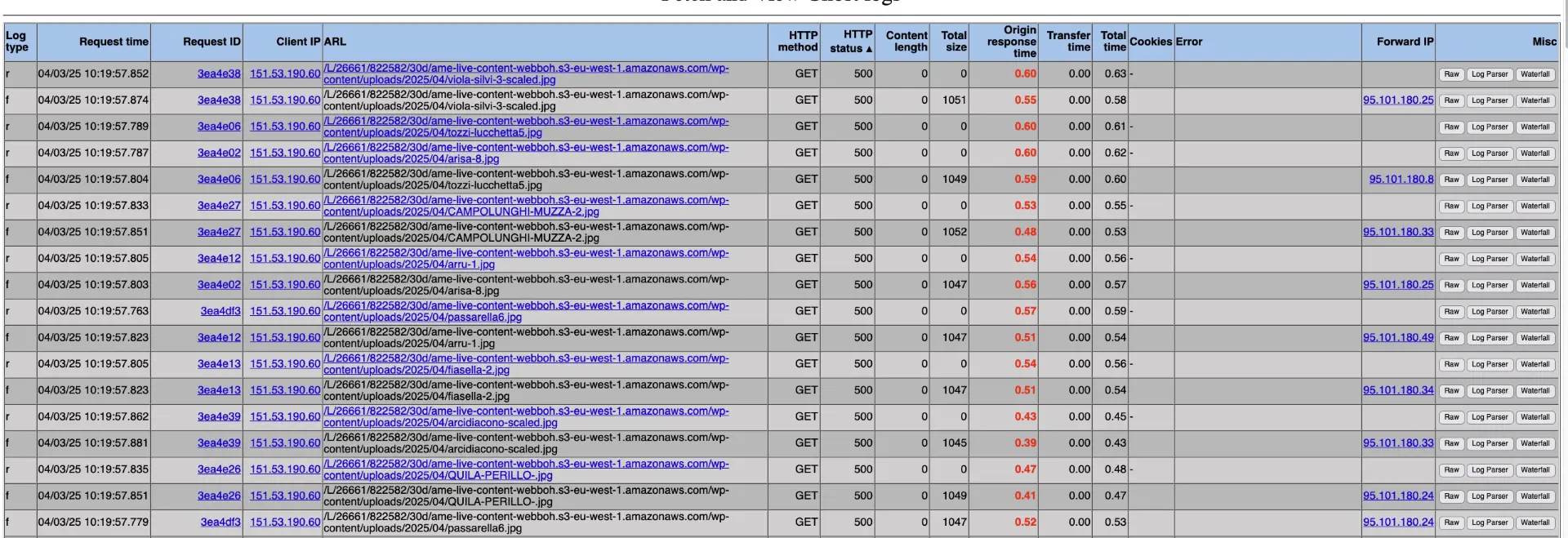
Task: Open request ID 3ea4e38 in the 10:19:57.874 row
Action: pos(219,100)
